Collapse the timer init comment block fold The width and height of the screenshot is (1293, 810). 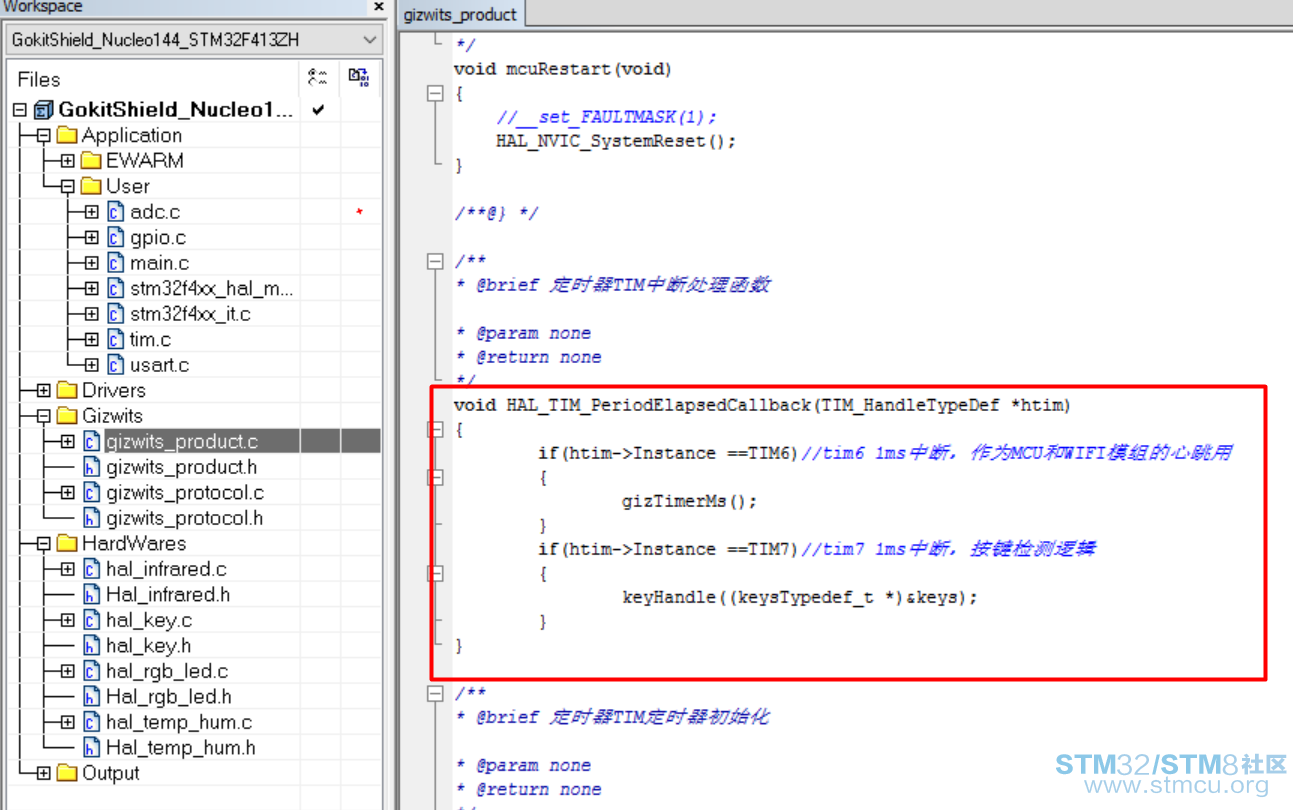tap(434, 693)
